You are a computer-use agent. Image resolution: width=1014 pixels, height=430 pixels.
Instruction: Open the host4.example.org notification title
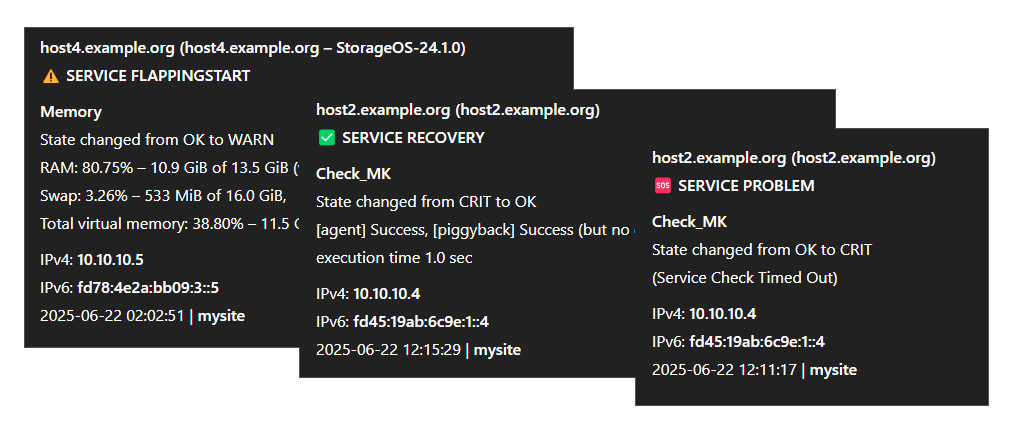coord(253,48)
